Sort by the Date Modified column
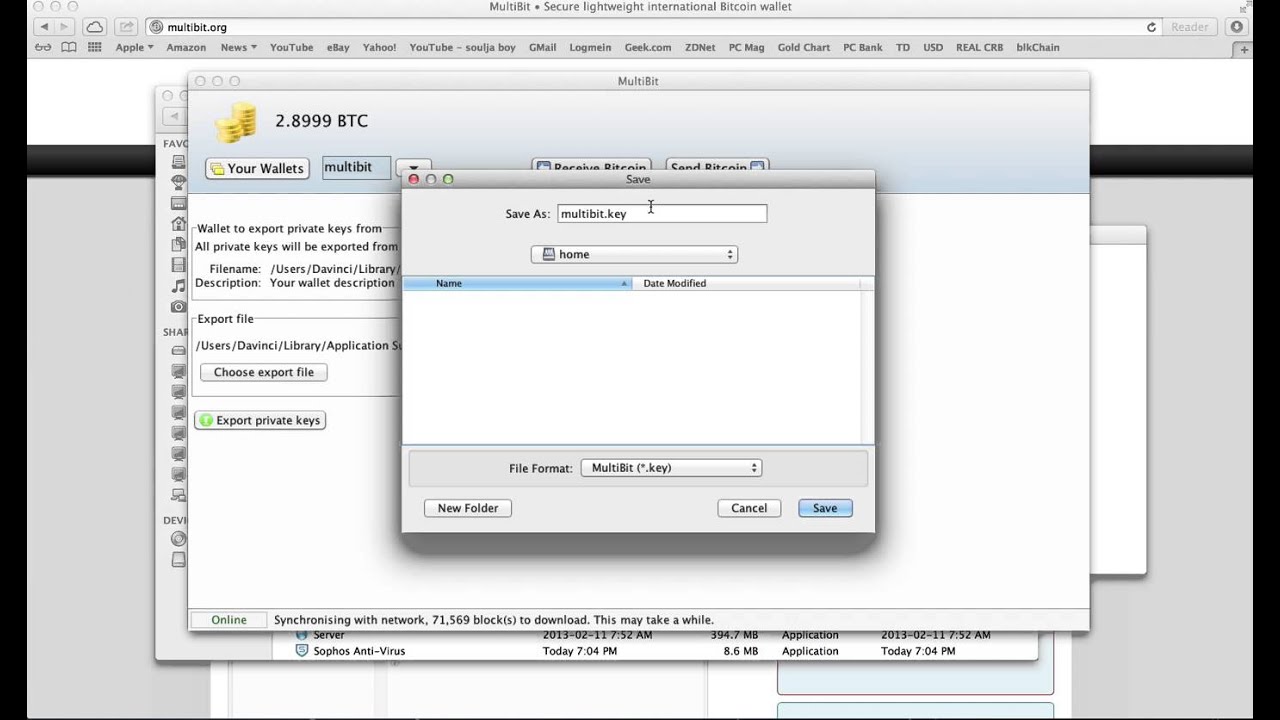The width and height of the screenshot is (1280, 720). (x=745, y=283)
